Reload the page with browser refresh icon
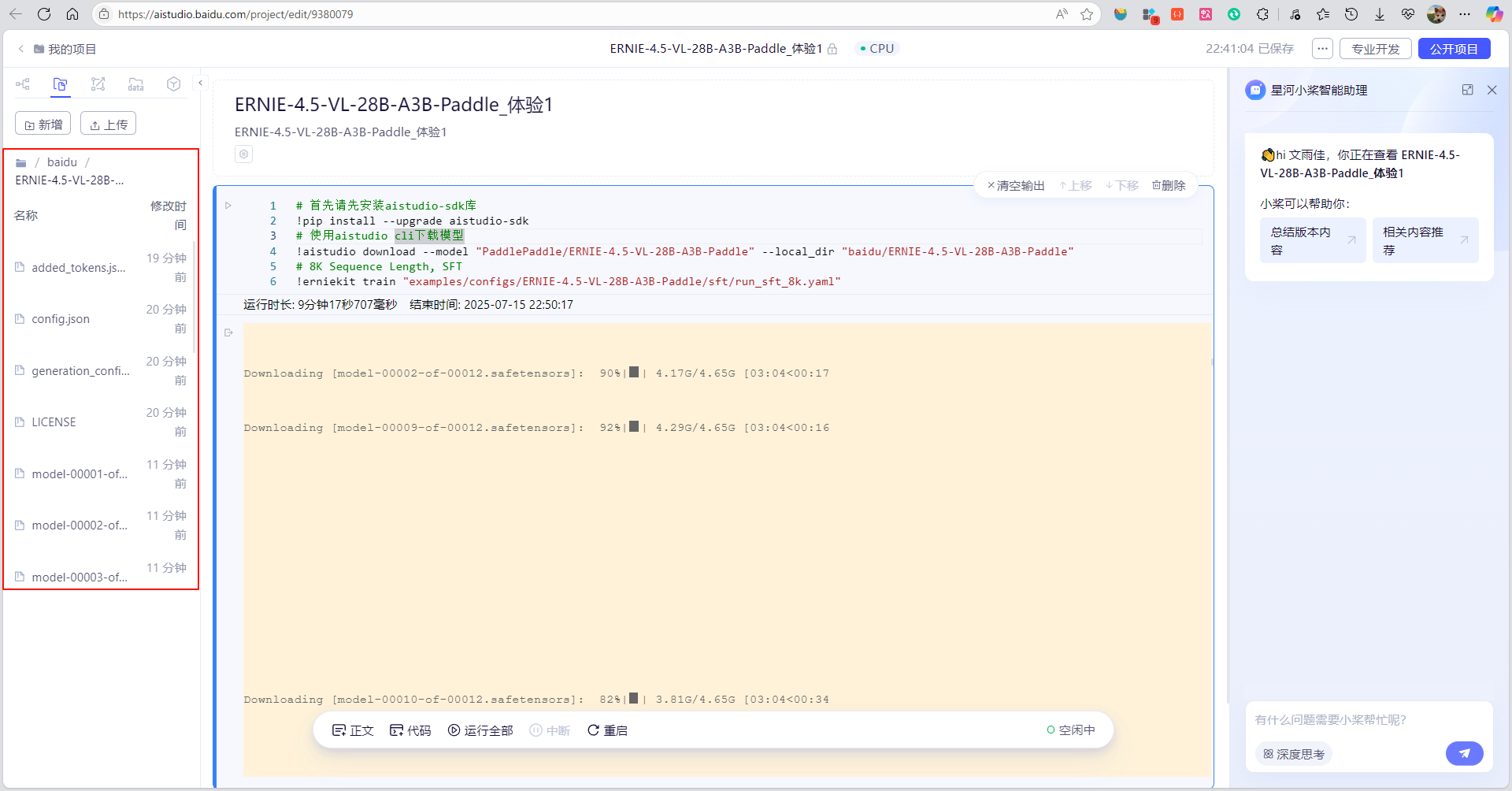 coord(44,14)
